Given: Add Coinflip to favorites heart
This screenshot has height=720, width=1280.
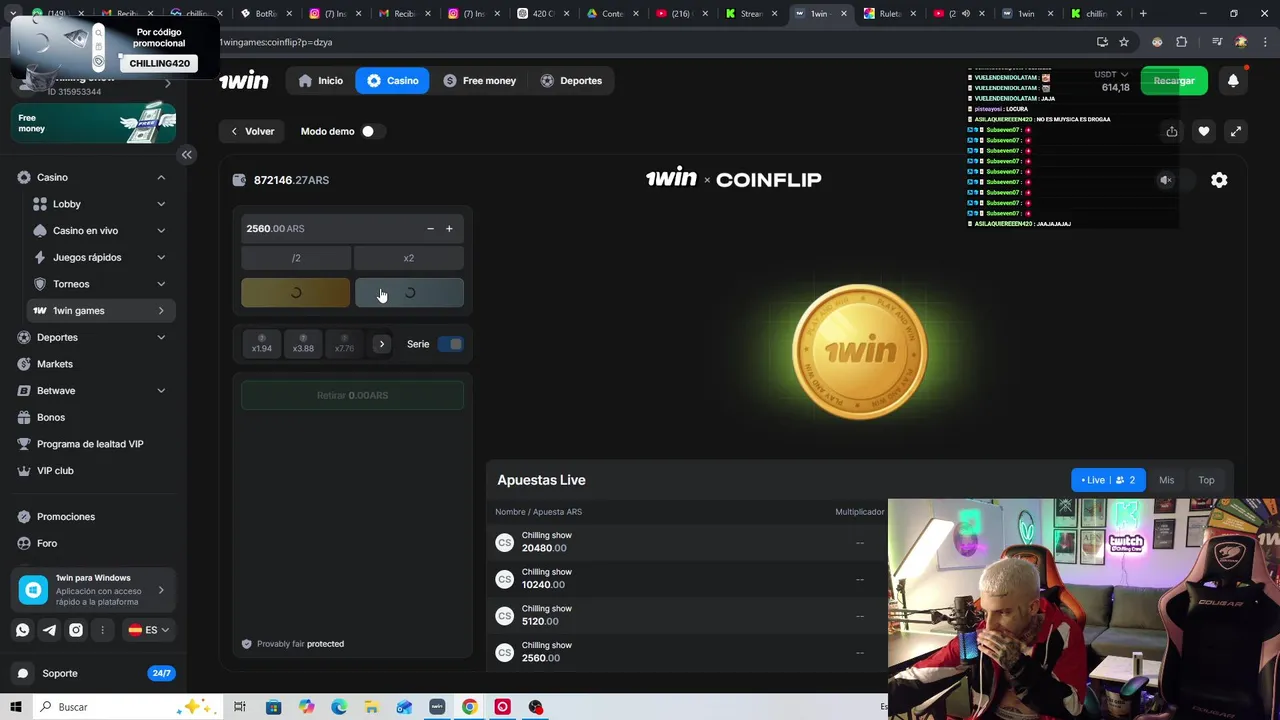Looking at the screenshot, I should 1204,131.
